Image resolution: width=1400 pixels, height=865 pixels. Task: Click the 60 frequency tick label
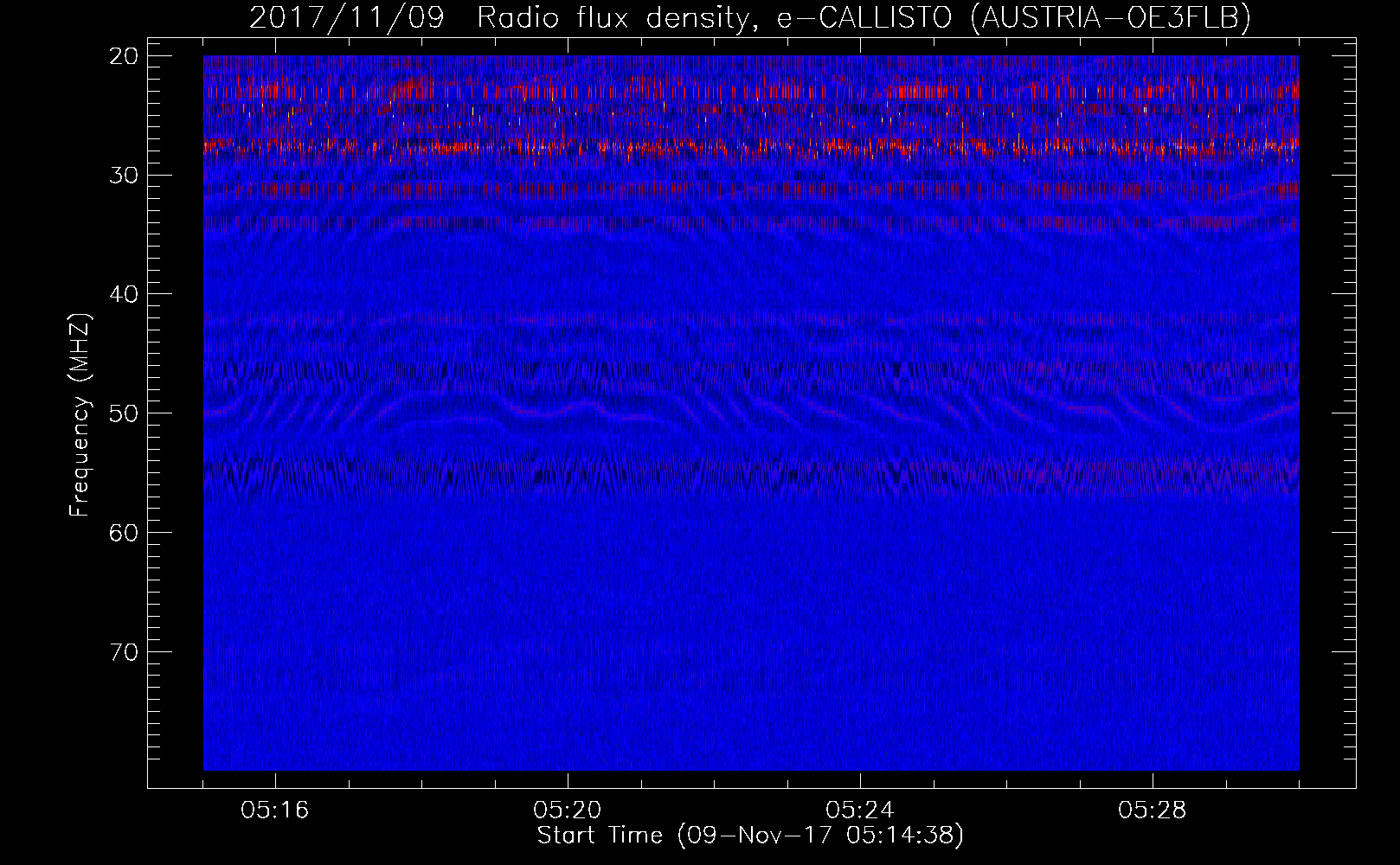point(125,533)
